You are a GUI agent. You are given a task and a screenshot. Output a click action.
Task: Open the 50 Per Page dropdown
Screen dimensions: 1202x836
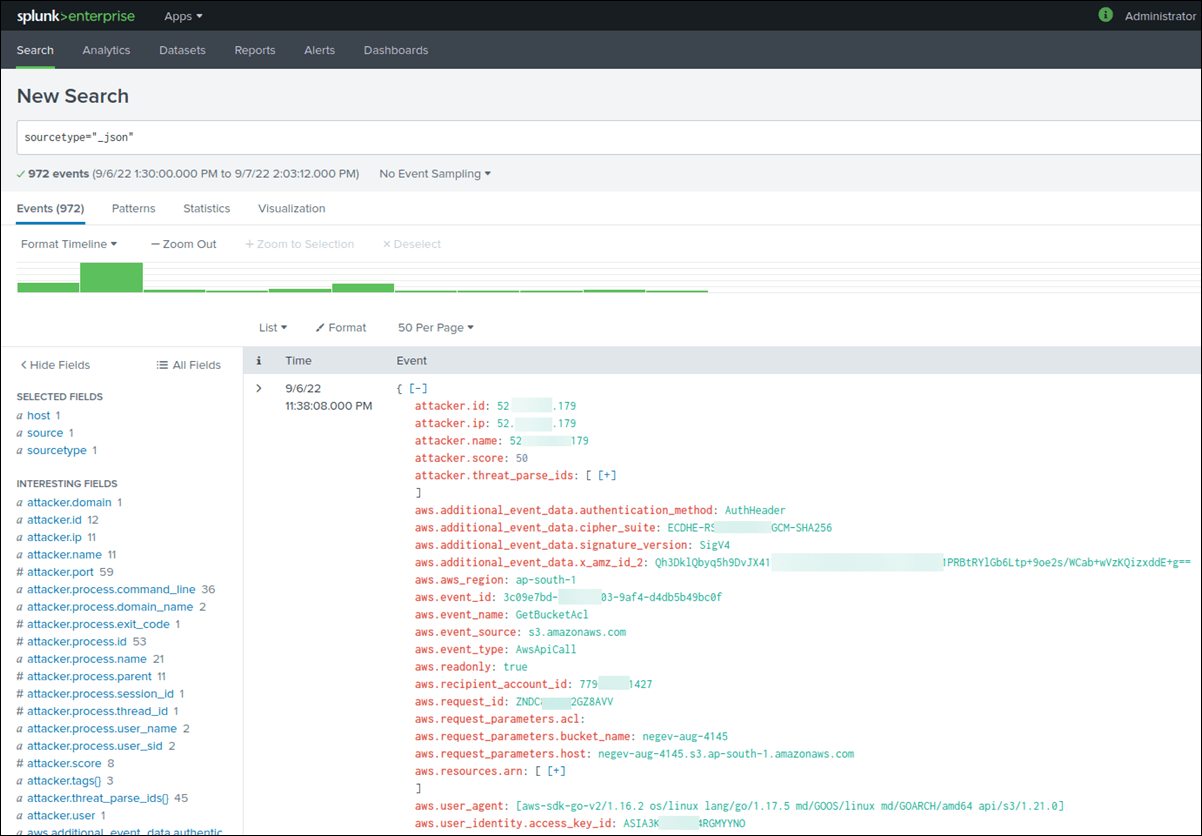435,327
